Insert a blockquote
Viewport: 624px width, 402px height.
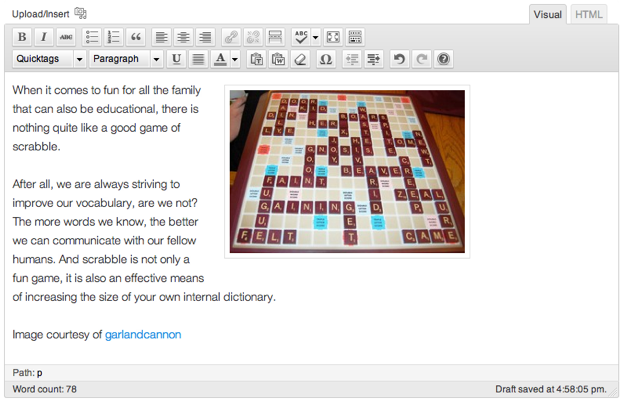[x=136, y=37]
